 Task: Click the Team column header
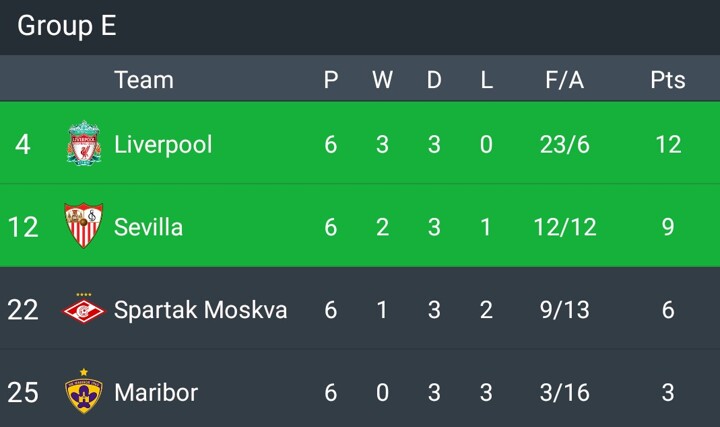pyautogui.click(x=144, y=80)
